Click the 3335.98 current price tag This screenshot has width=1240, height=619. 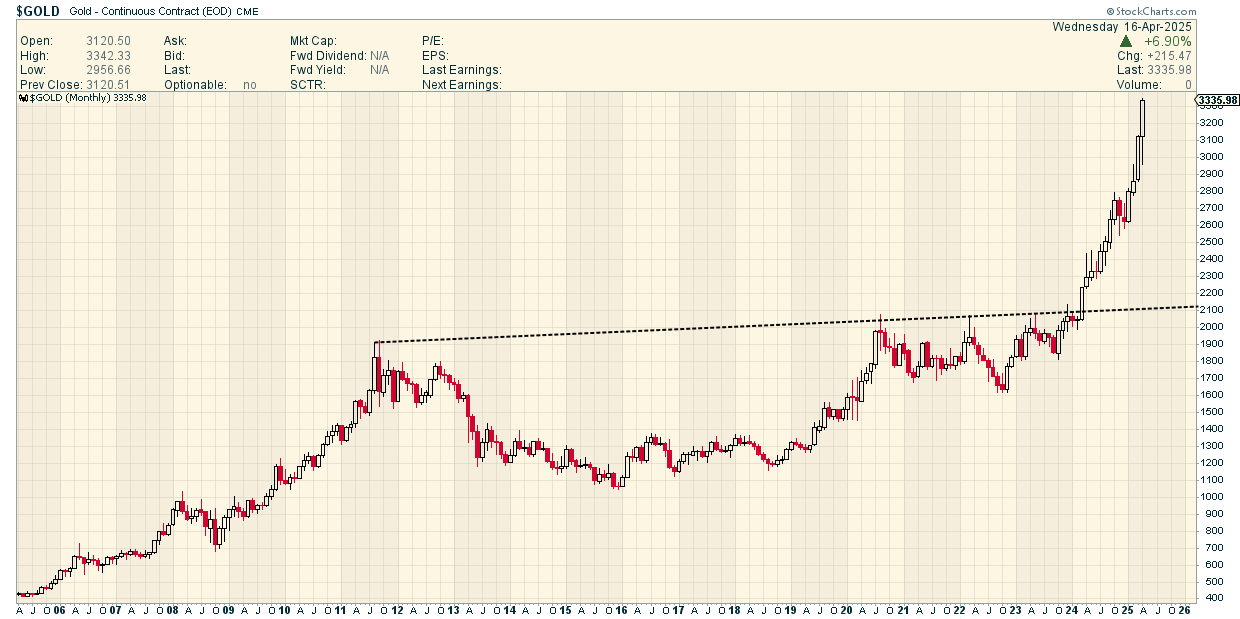(x=1218, y=100)
